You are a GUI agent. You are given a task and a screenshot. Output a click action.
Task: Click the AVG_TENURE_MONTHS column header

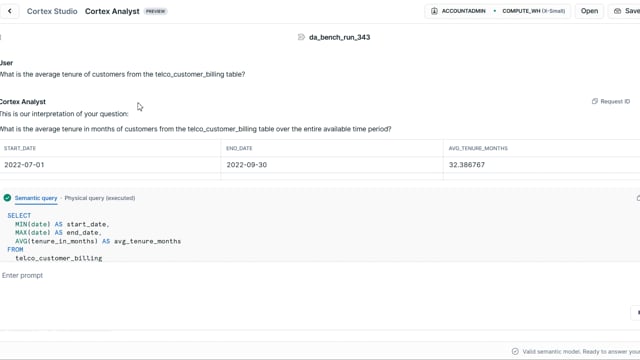tap(478, 148)
